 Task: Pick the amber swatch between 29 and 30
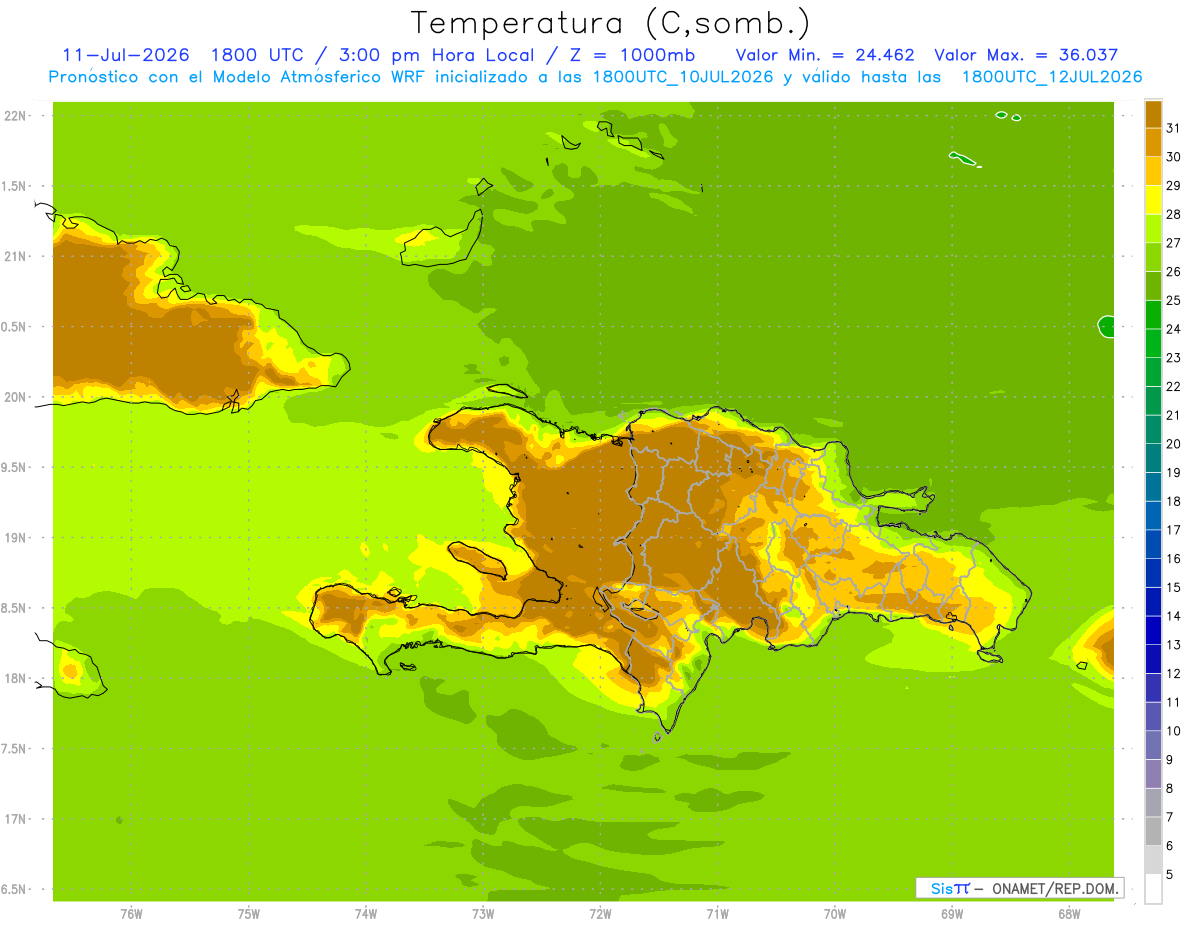coord(1153,171)
